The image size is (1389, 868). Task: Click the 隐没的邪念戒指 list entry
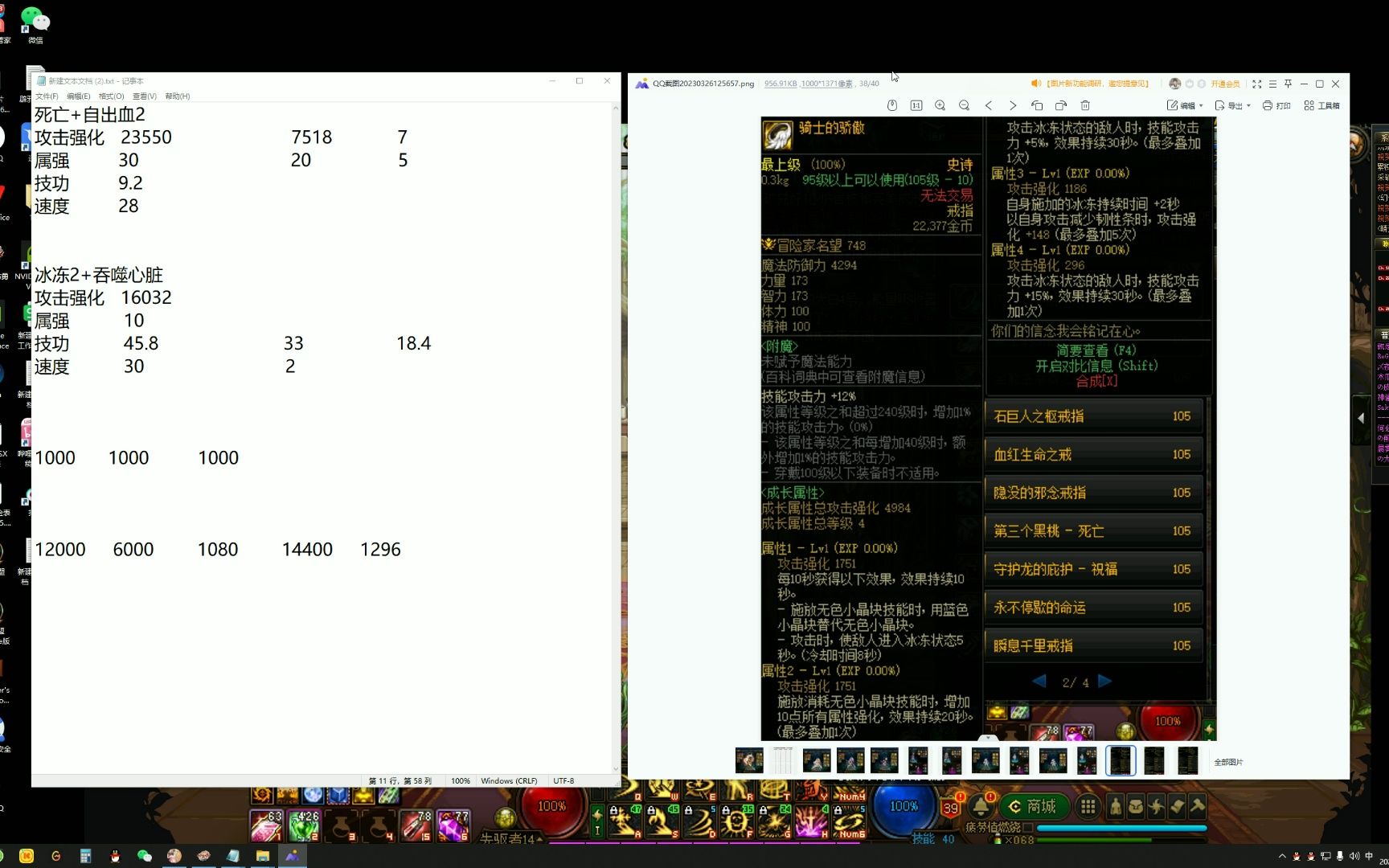point(1093,493)
